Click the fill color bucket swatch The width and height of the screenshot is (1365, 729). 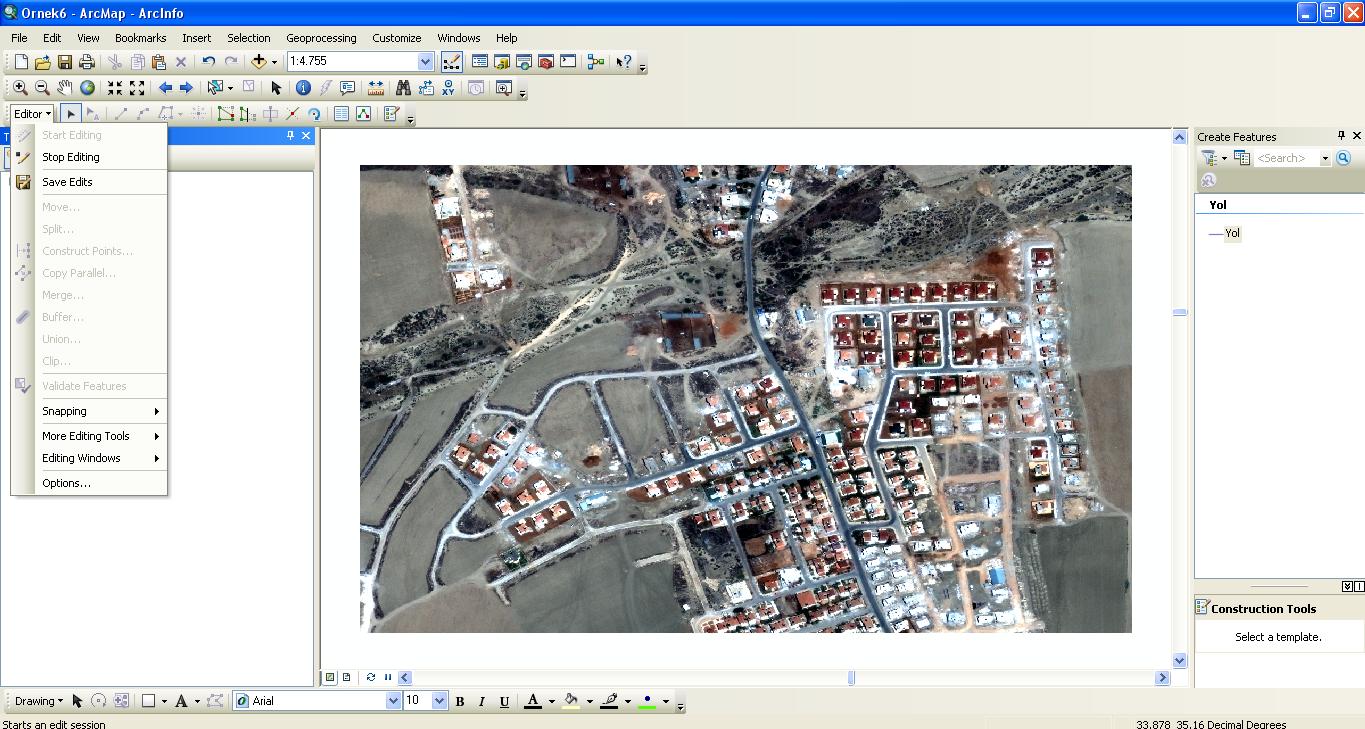[x=571, y=701]
